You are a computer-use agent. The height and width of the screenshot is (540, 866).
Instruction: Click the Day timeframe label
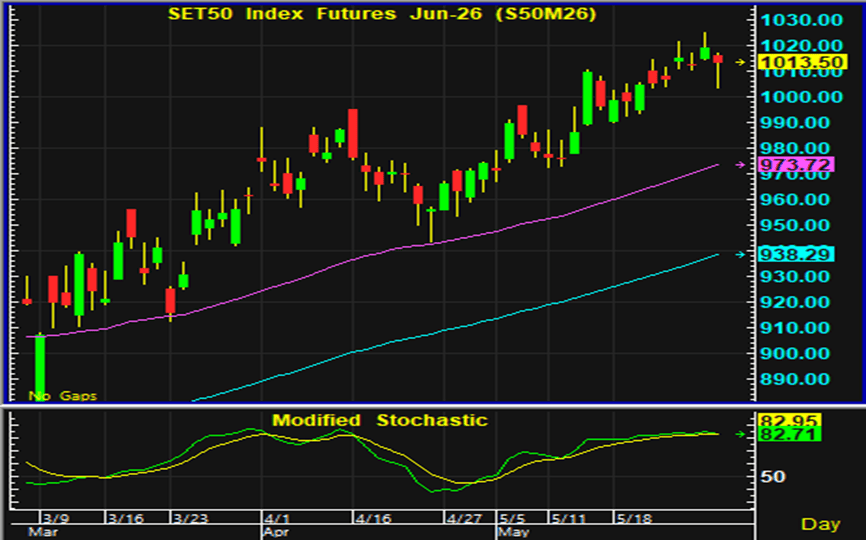coord(820,524)
